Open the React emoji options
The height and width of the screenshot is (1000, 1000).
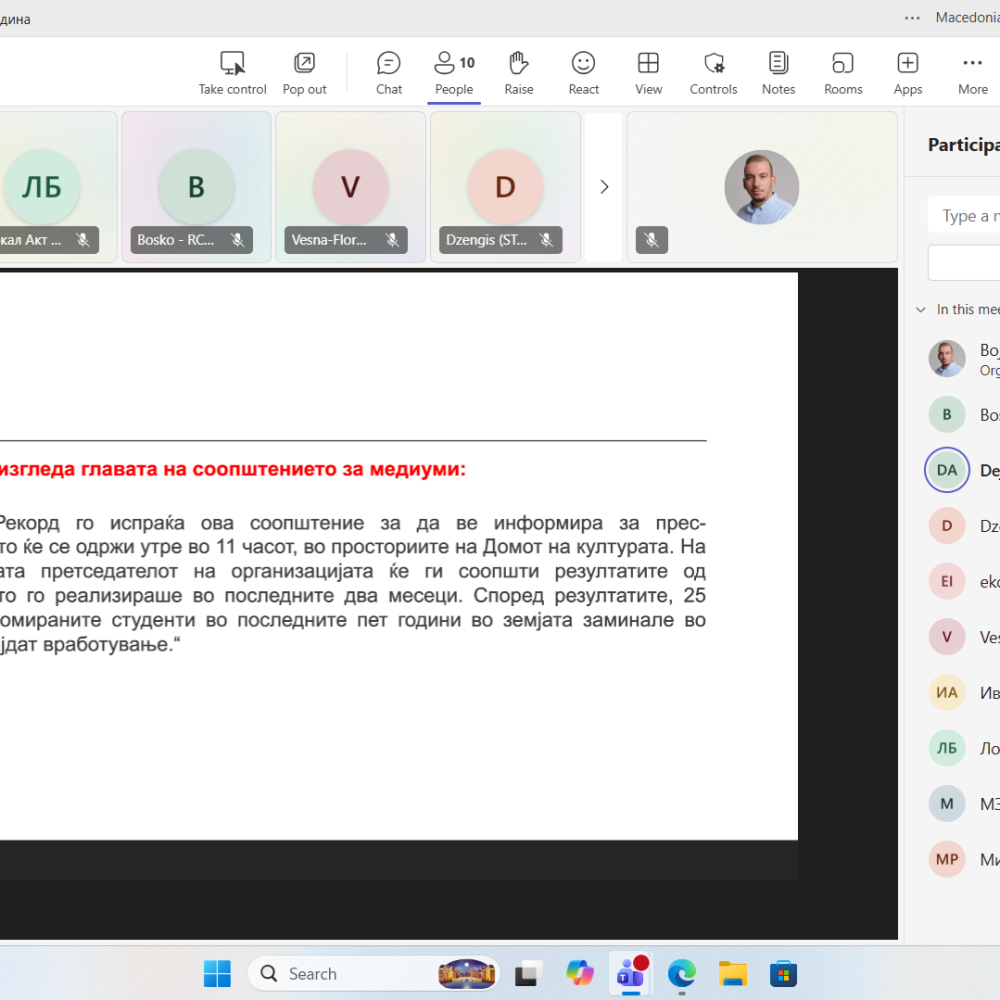(x=583, y=73)
